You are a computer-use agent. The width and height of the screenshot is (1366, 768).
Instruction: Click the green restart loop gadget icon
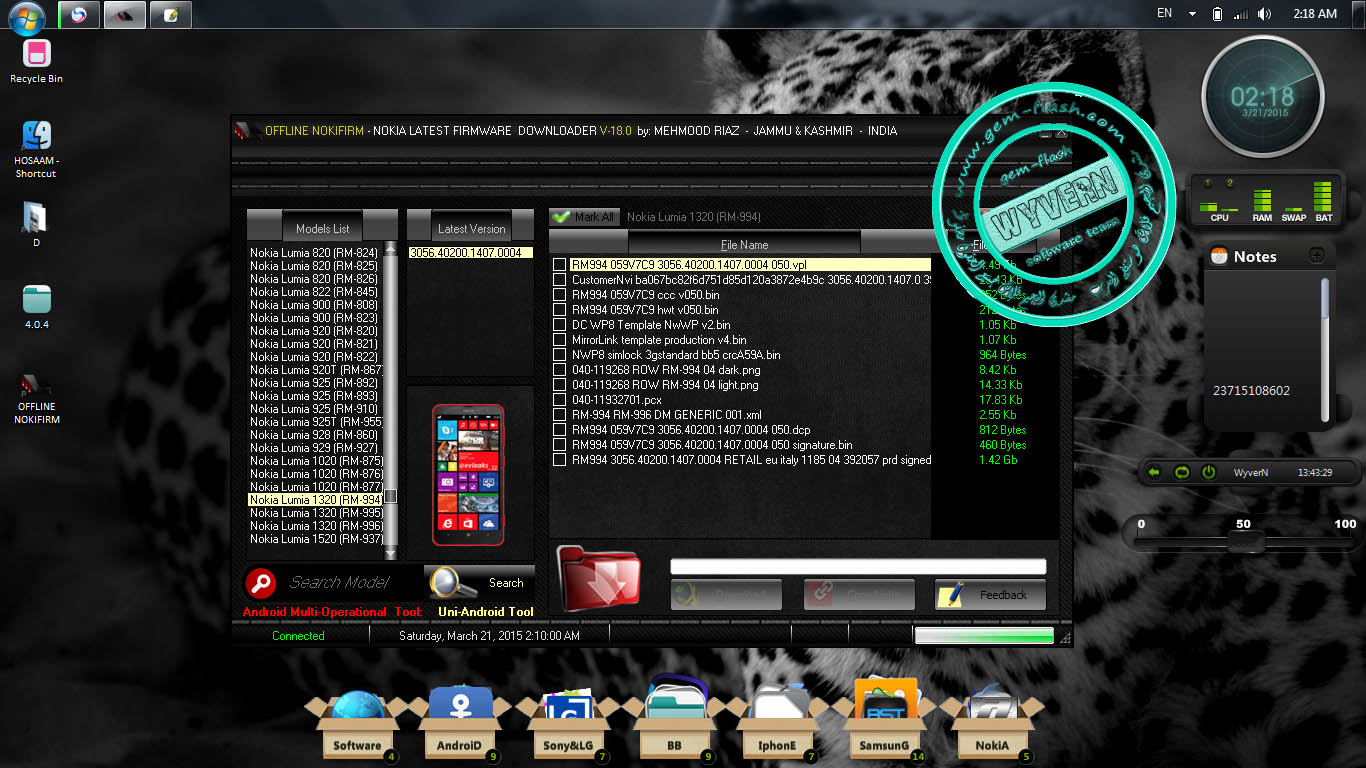point(1182,472)
